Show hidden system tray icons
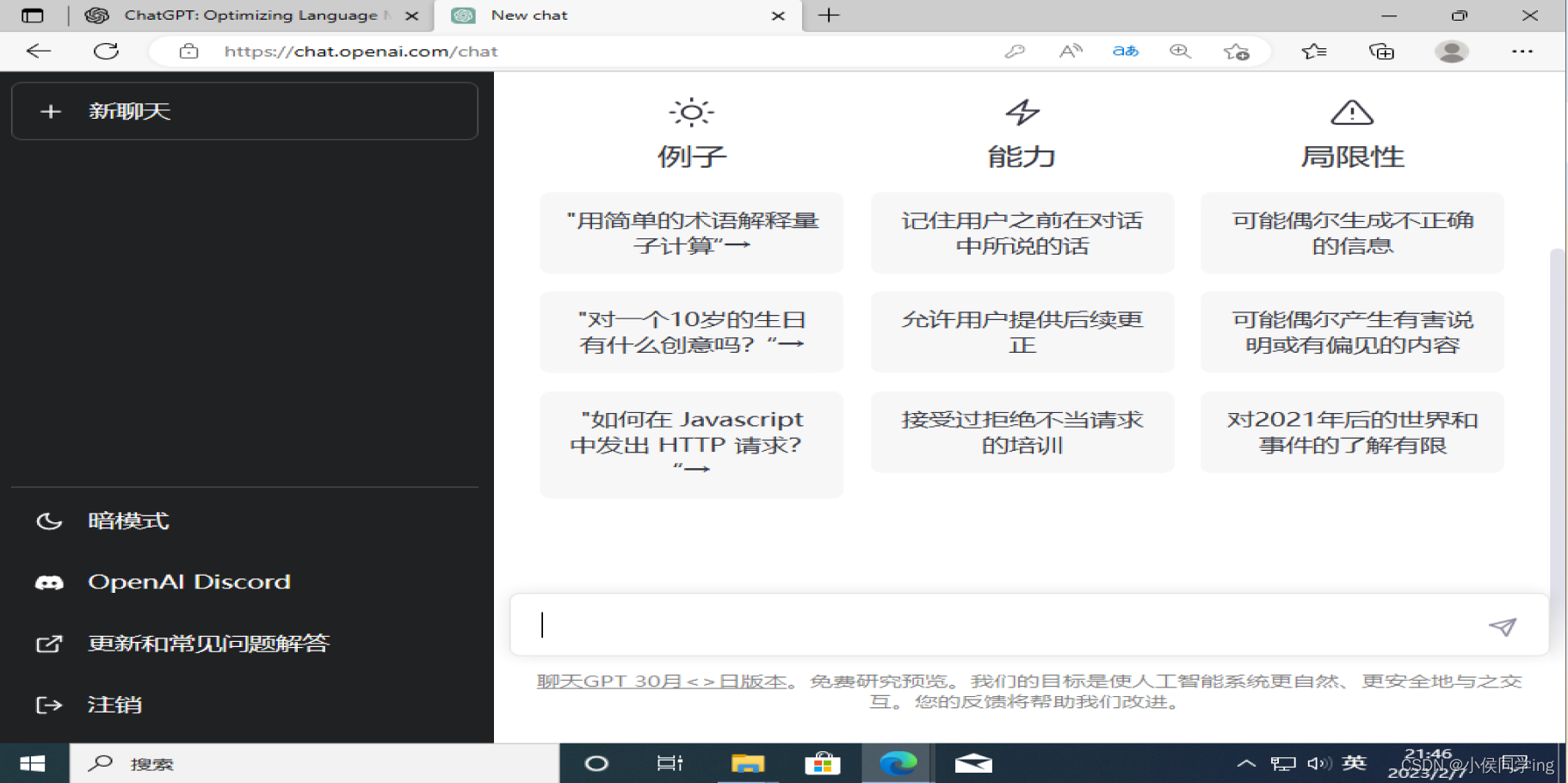The height and width of the screenshot is (783, 1568). pos(1245,763)
